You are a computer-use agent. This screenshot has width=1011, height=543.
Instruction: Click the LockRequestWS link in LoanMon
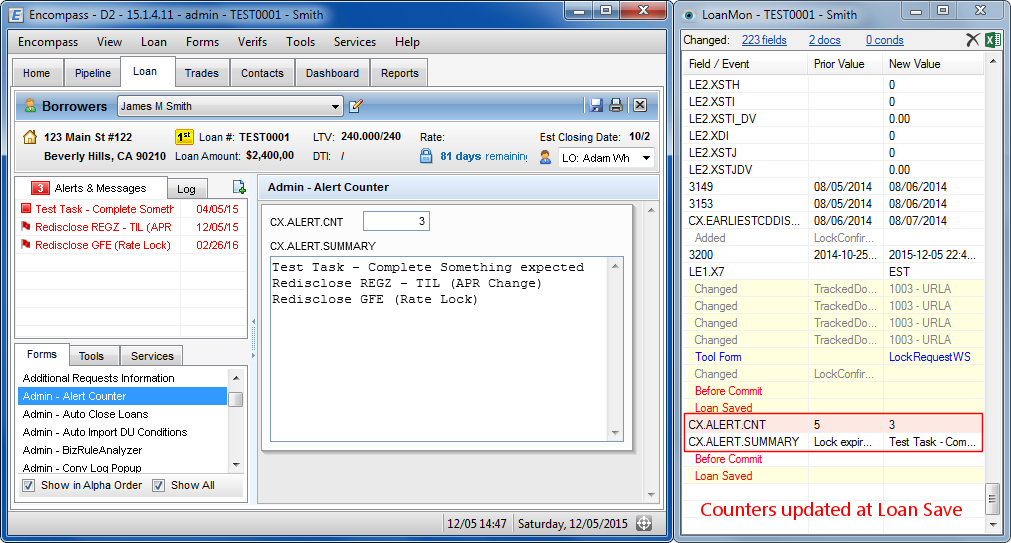[x=930, y=357]
